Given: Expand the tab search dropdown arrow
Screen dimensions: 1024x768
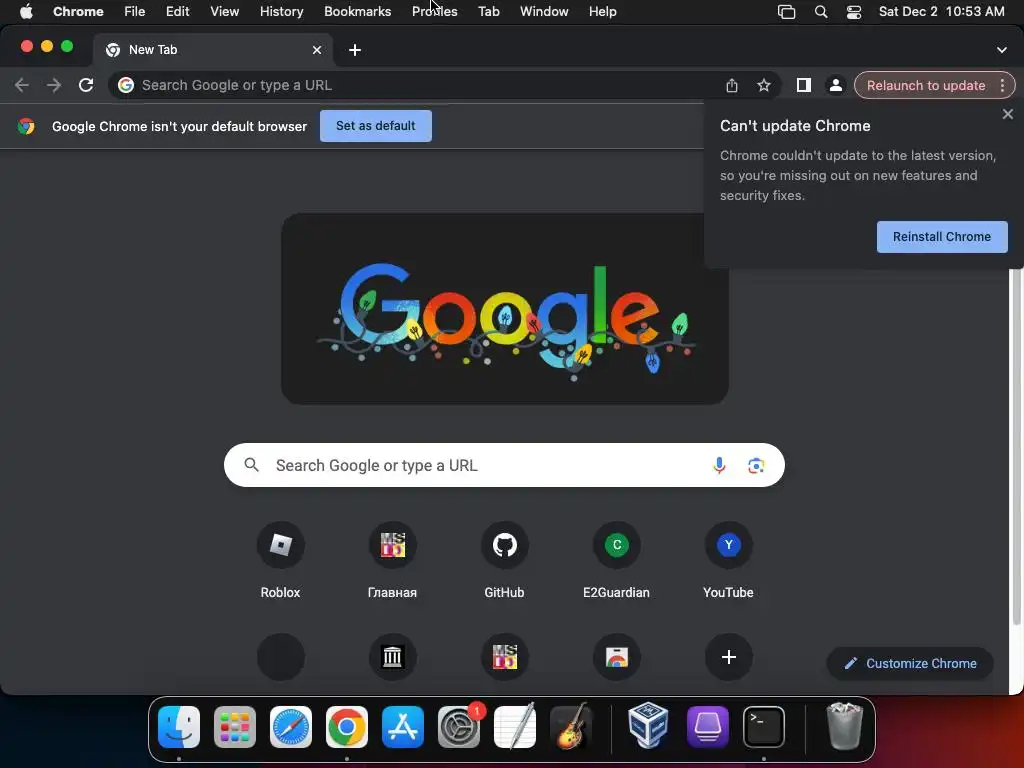Looking at the screenshot, I should point(1001,50).
